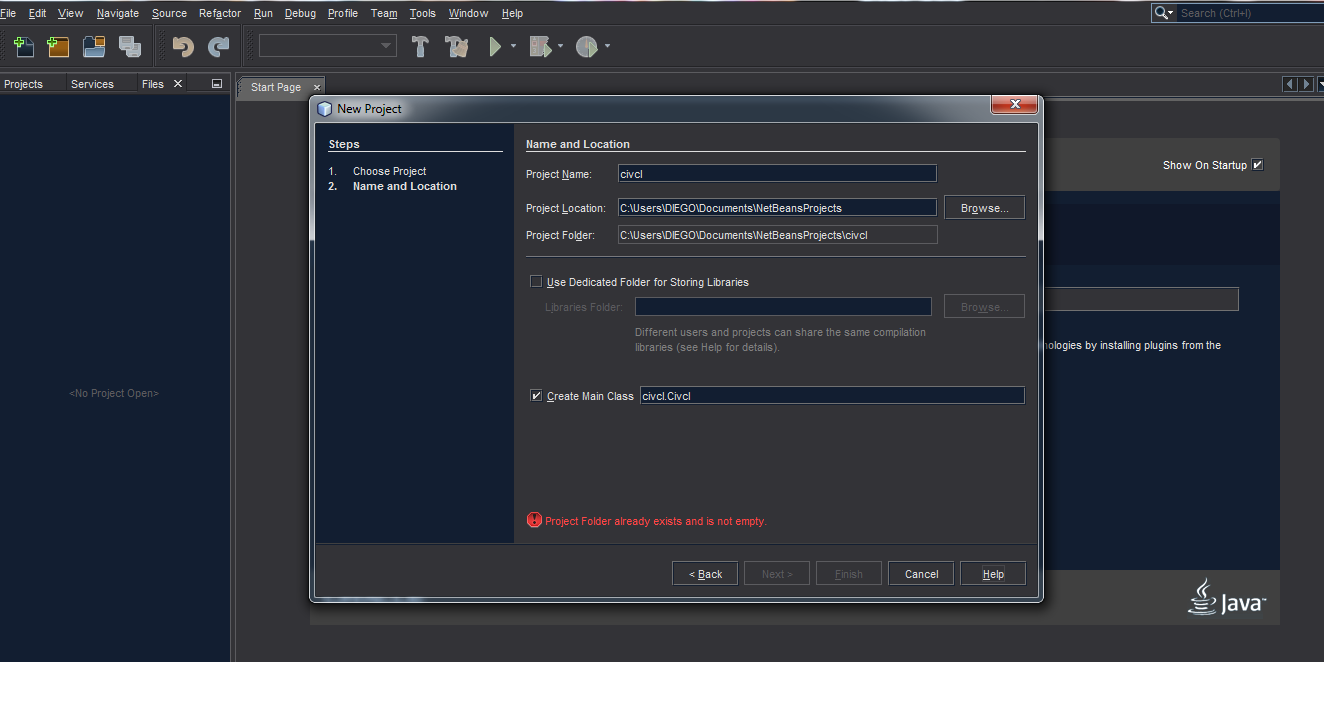Click the Project Folder field
The width and height of the screenshot is (1324, 717).
tap(777, 235)
